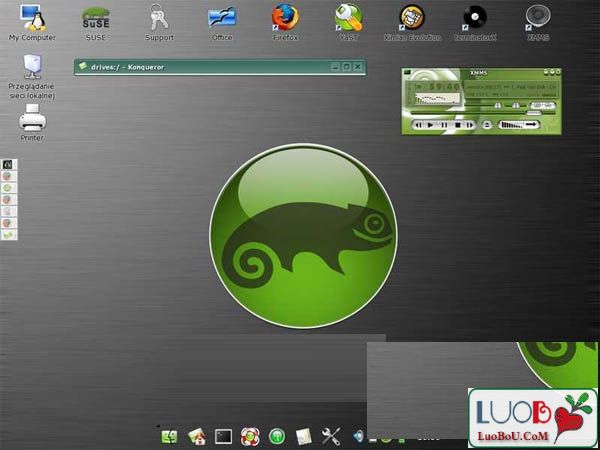This screenshot has height=450, width=600.
Task: Click the XMMS eject button
Action: pyautogui.click(x=487, y=125)
